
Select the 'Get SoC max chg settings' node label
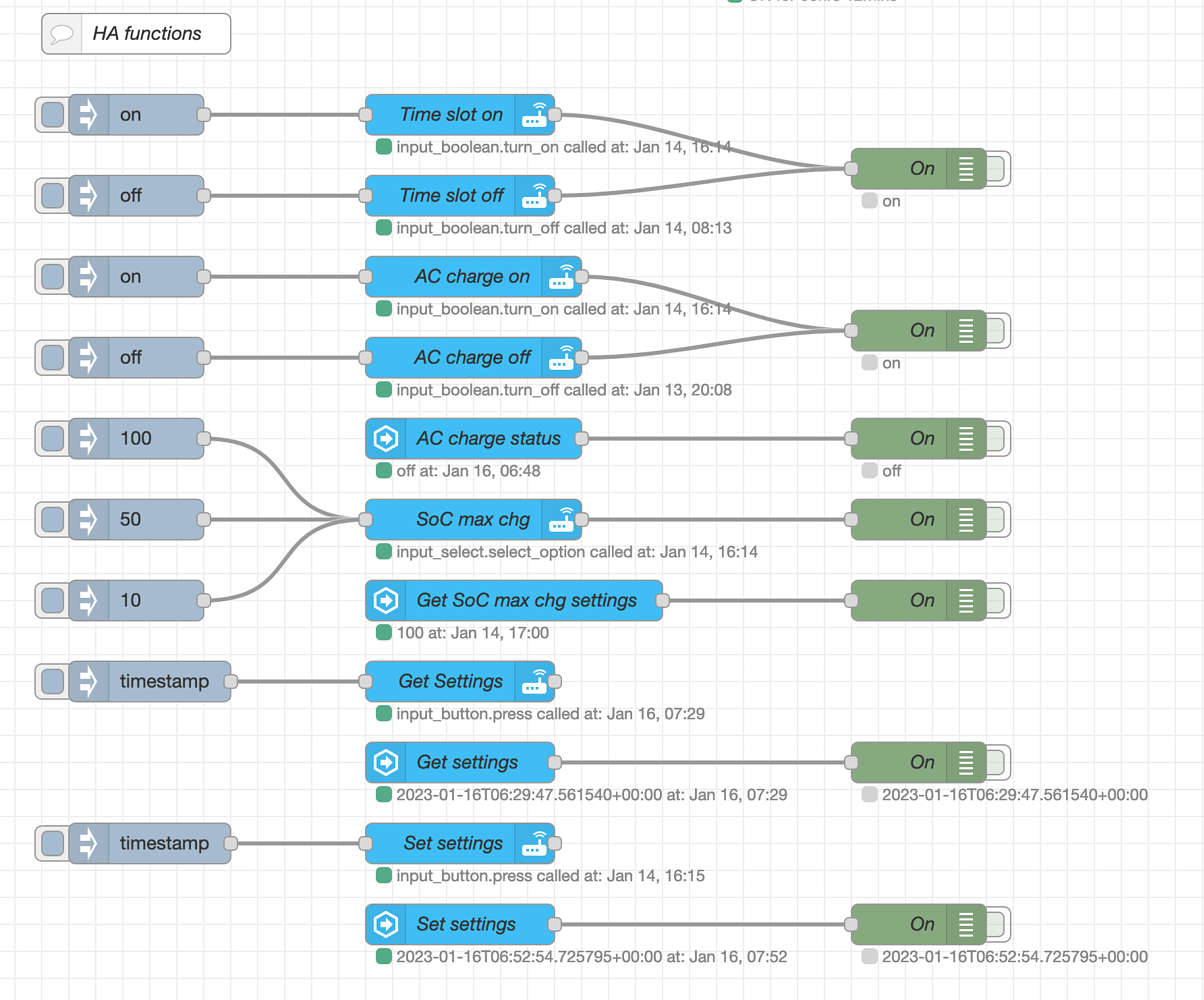527,600
